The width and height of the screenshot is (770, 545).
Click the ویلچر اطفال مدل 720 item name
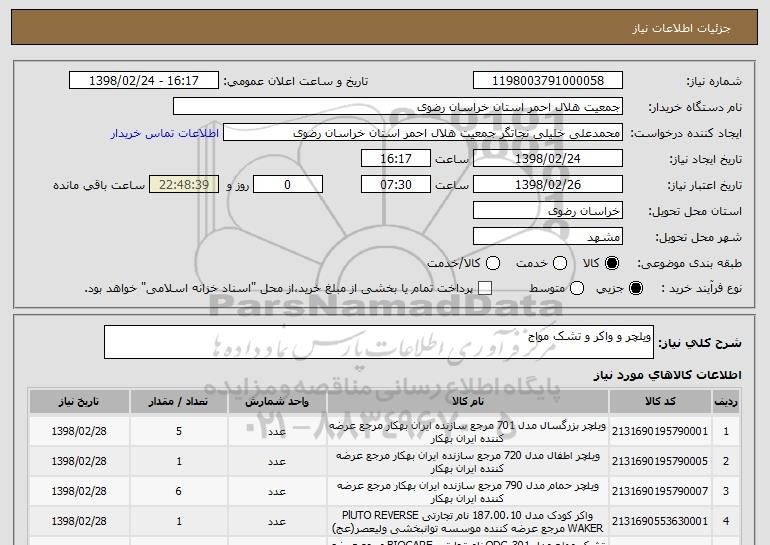468,462
